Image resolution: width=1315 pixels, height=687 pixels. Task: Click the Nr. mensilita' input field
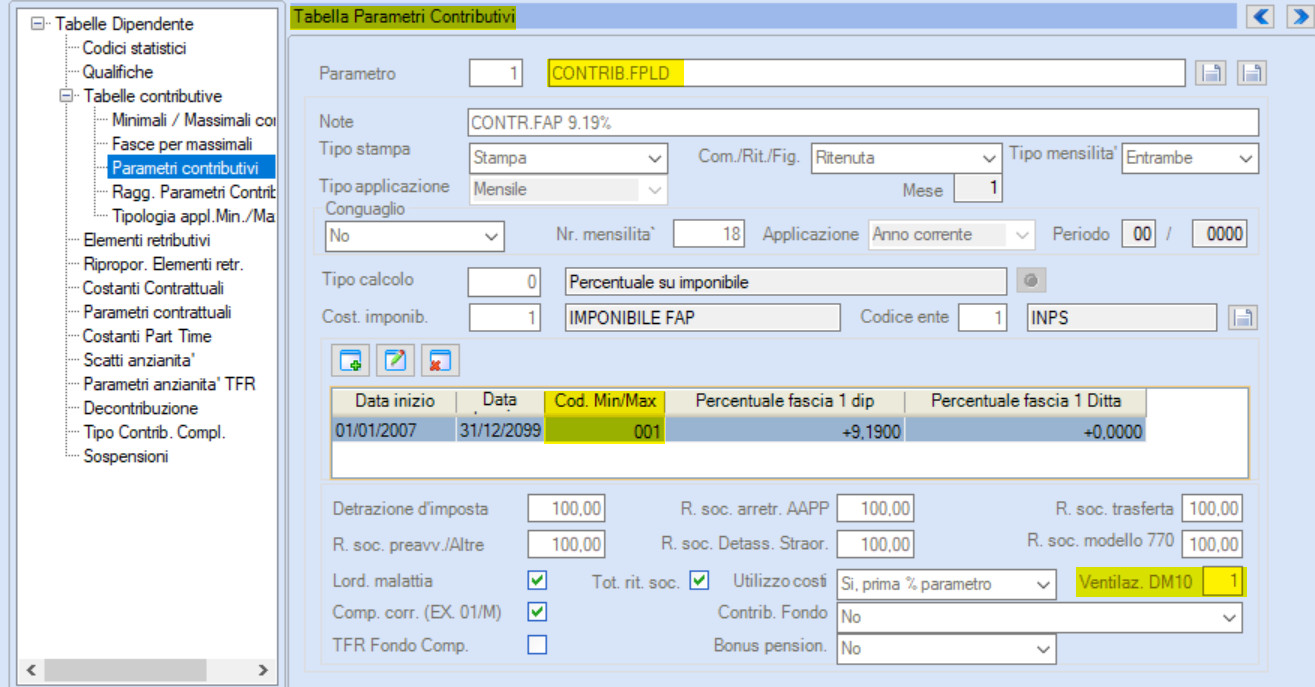(x=710, y=234)
